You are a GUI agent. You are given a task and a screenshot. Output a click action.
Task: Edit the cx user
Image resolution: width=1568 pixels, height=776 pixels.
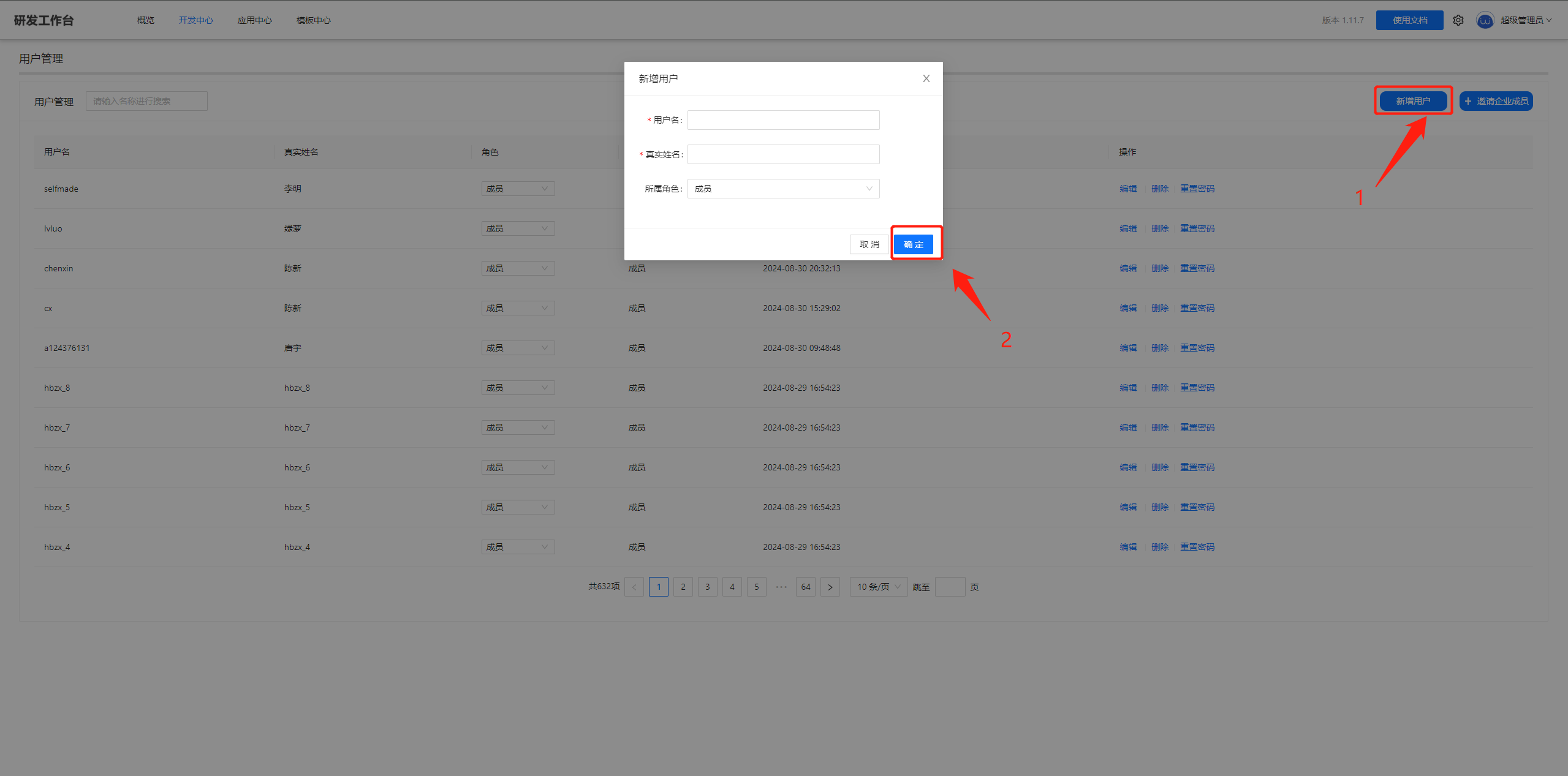[1128, 308]
